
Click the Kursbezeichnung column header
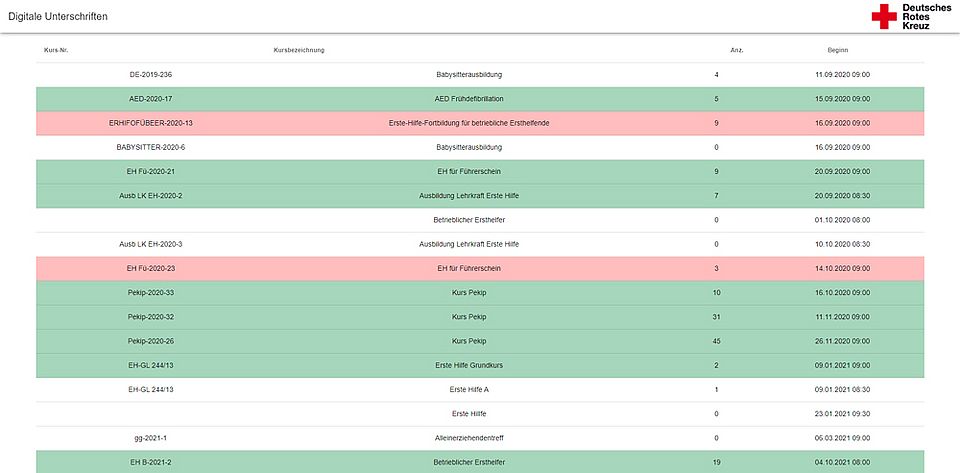click(298, 50)
